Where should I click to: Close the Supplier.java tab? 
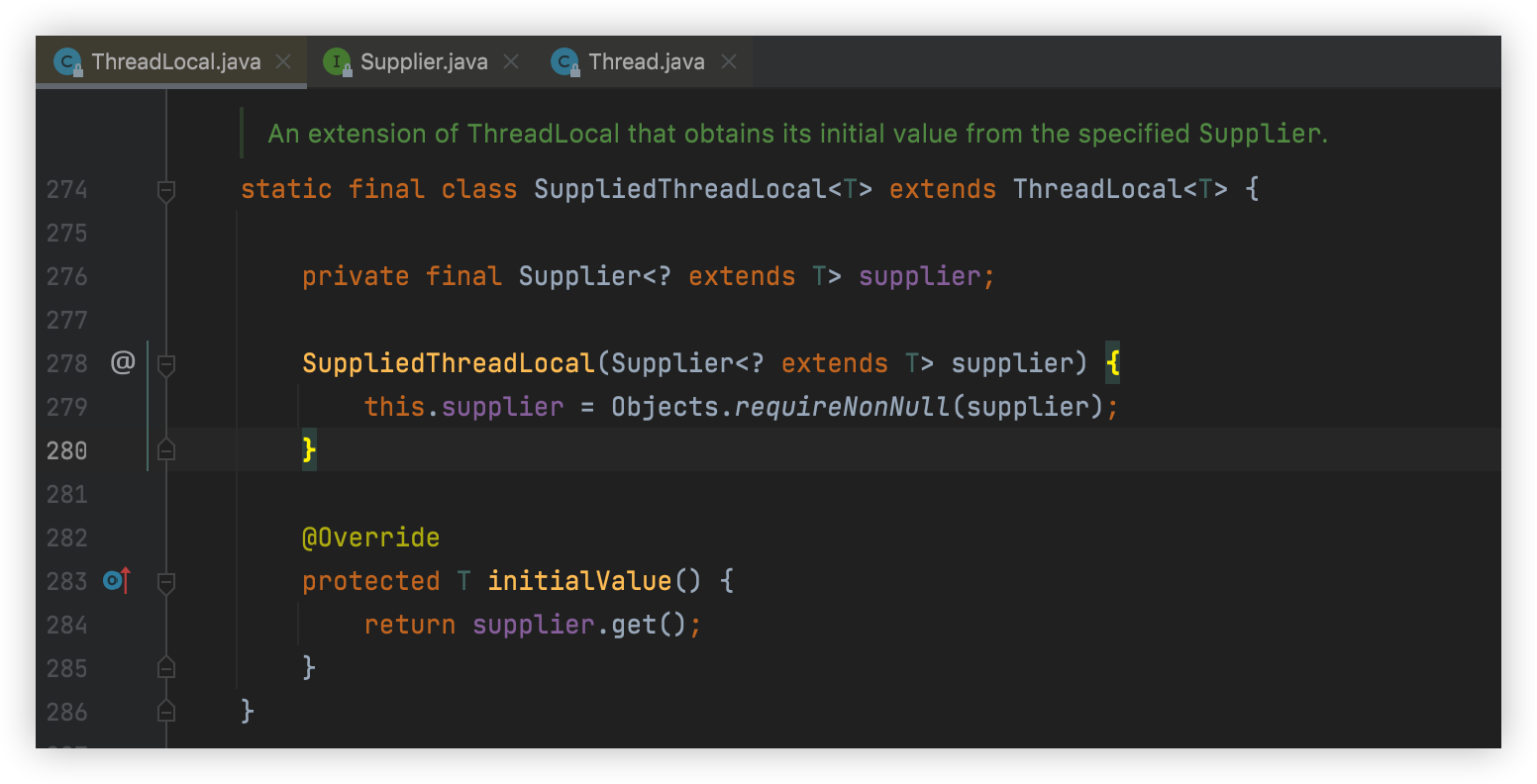(x=511, y=62)
